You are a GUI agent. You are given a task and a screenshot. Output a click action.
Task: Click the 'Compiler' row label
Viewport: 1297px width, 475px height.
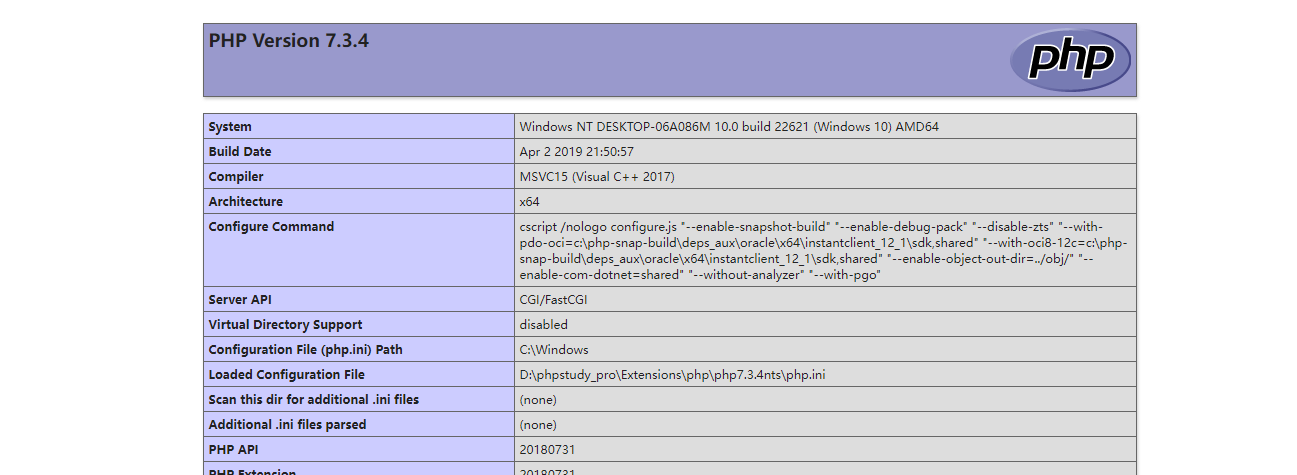tap(236, 177)
